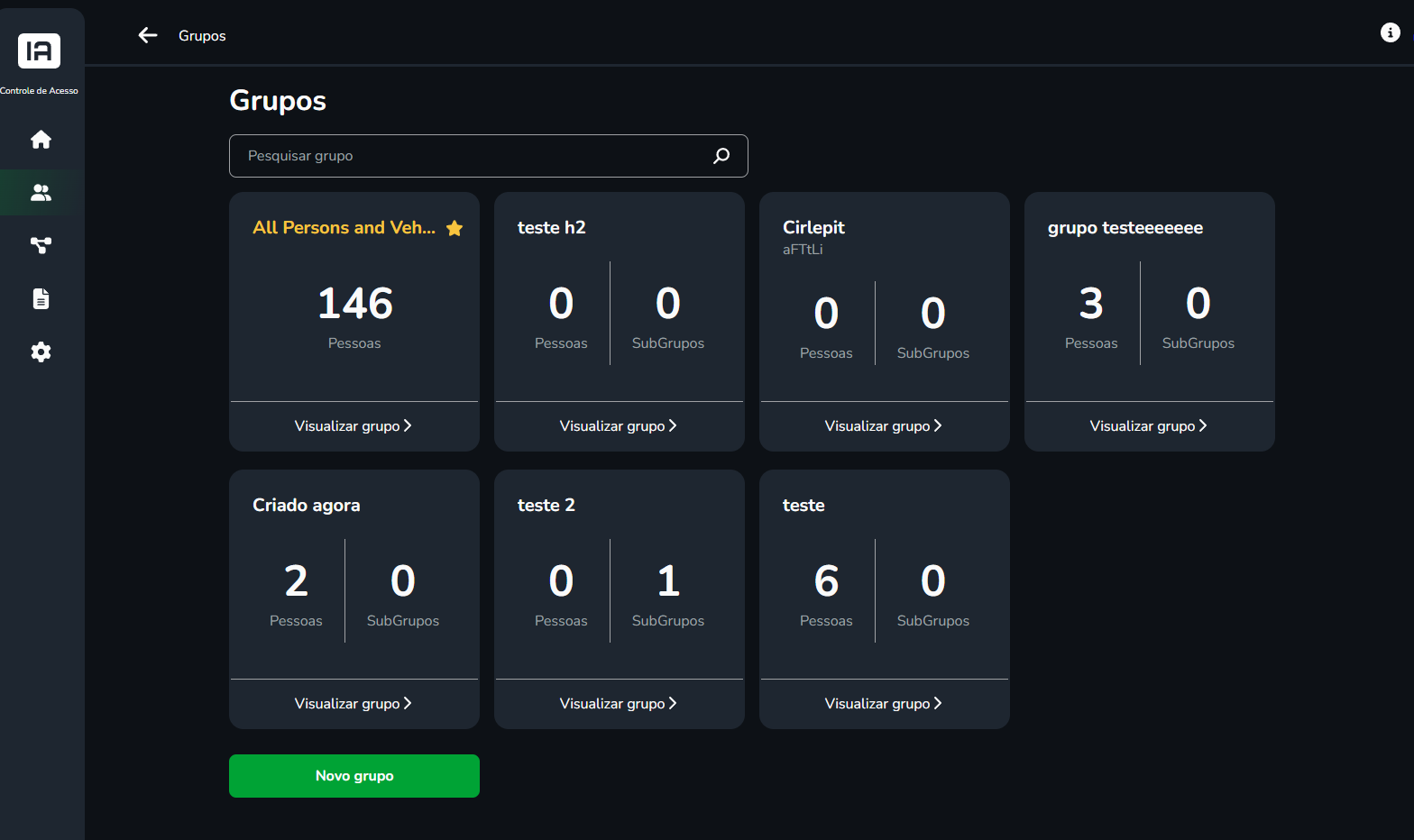Click the star on All Persons card
Screen dimensions: 1414x840
click(454, 228)
